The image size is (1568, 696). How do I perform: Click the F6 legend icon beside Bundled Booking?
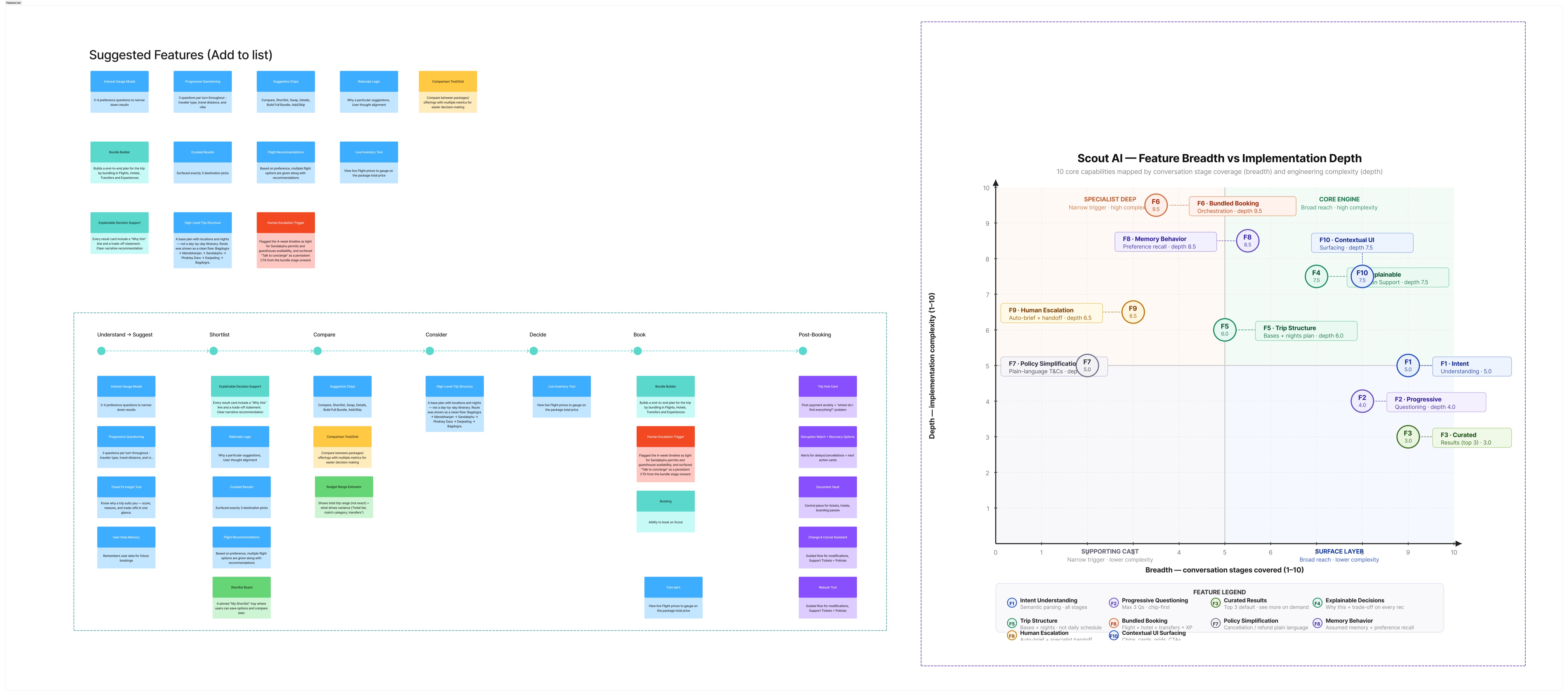[x=1113, y=624]
